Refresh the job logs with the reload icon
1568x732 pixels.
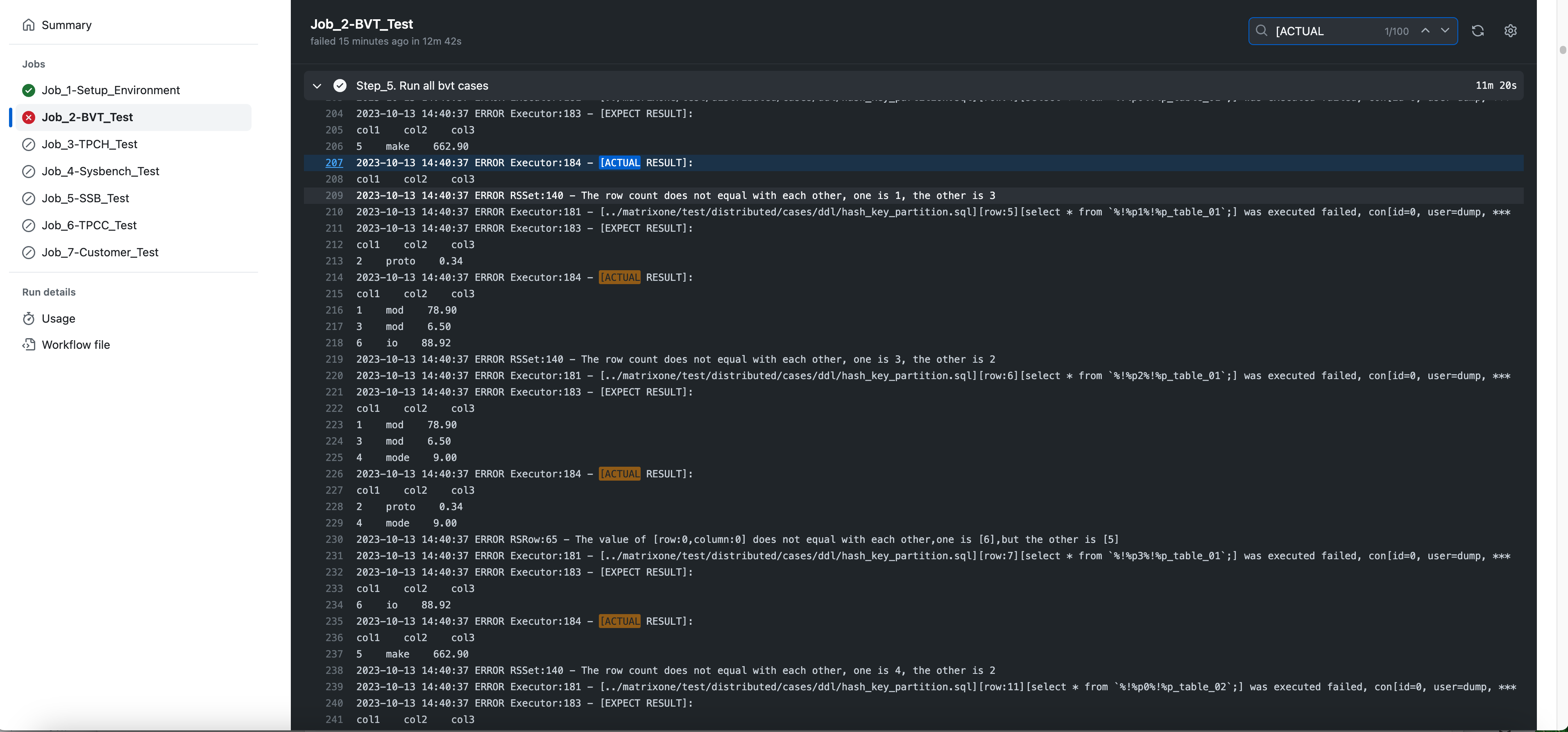click(x=1478, y=31)
